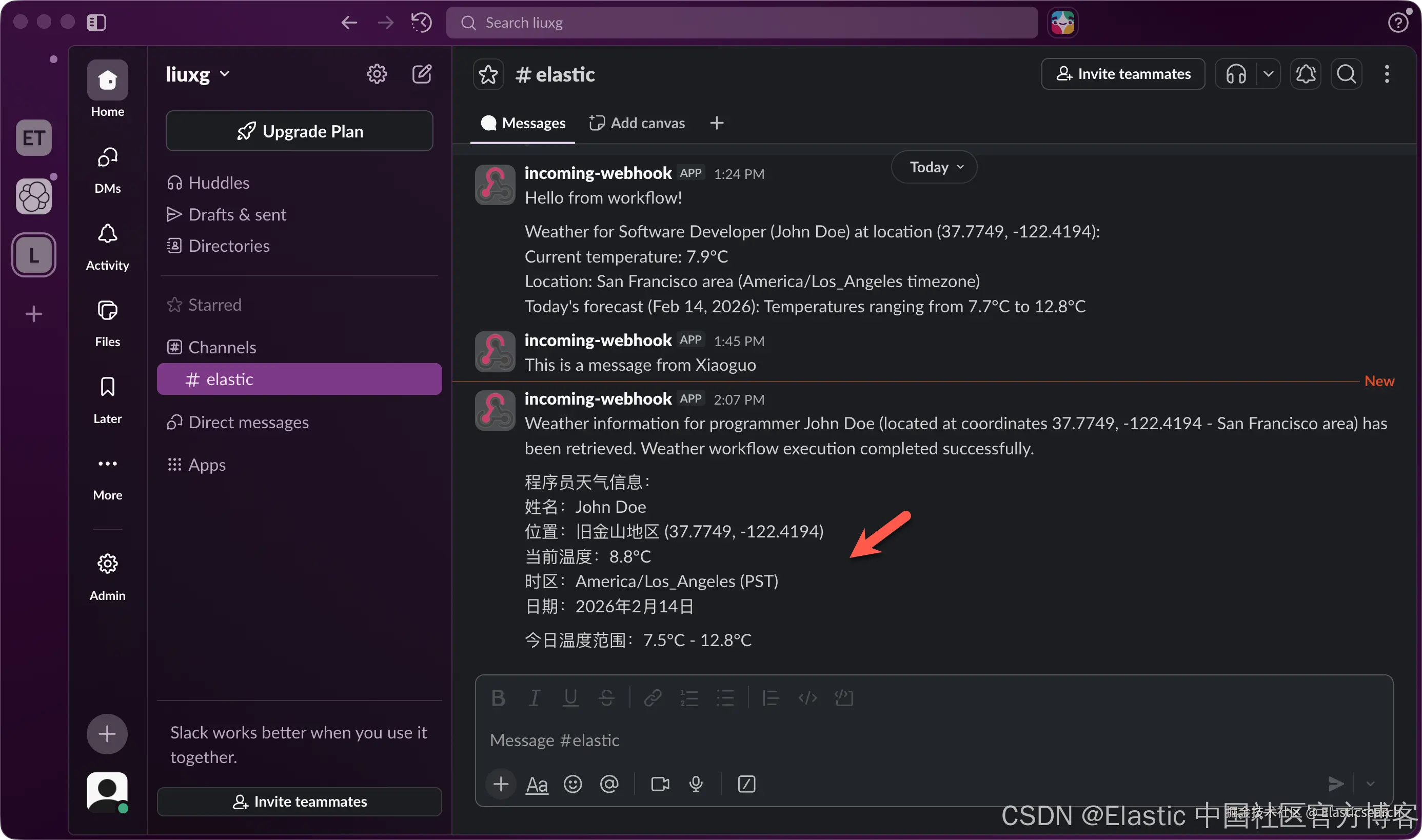Open the Today date dropdown
The image size is (1422, 840).
(934, 167)
